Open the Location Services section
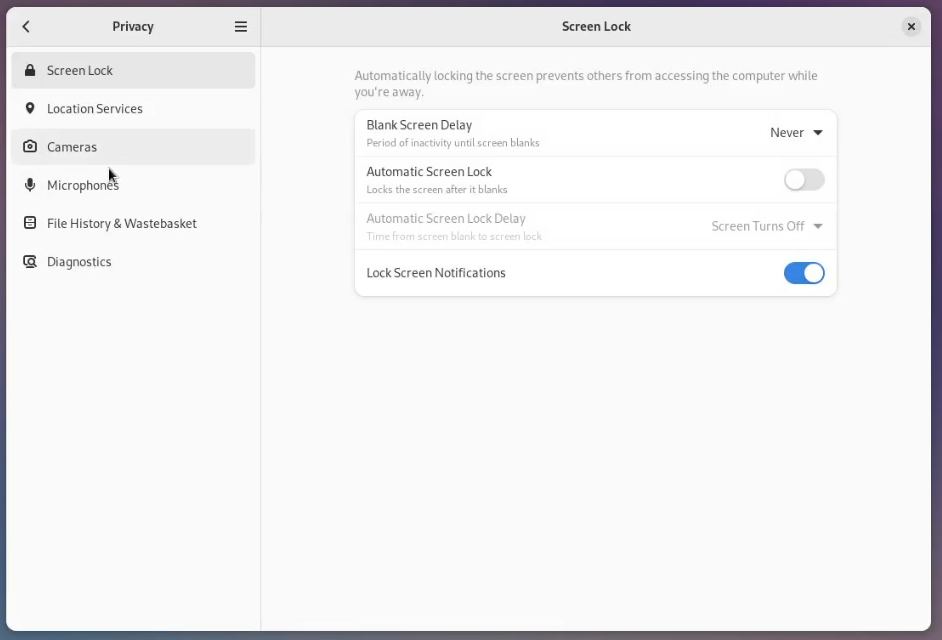Viewport: 942px width, 640px height. point(95,109)
